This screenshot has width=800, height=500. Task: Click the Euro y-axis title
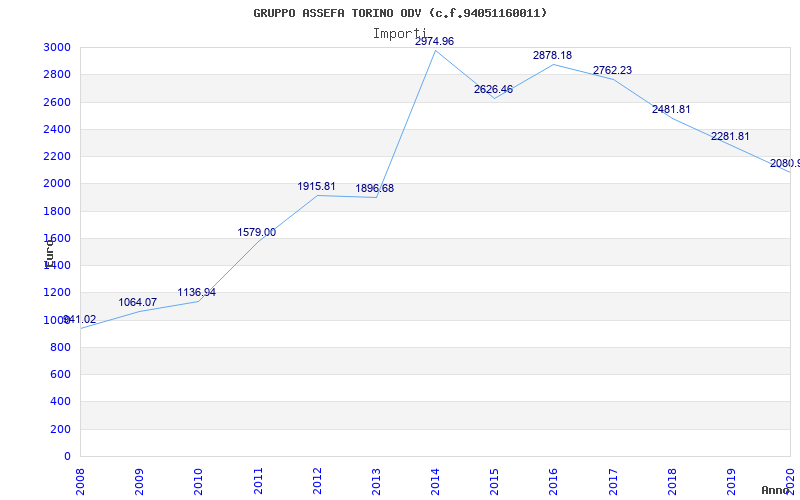point(49,253)
